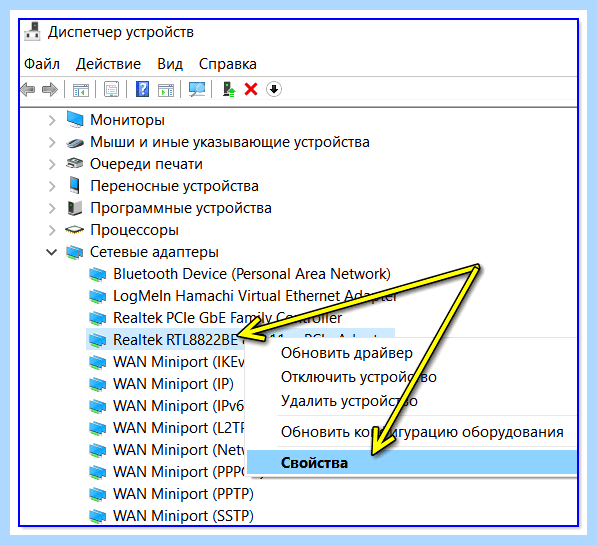The width and height of the screenshot is (597, 545).
Task: Click the Мониторы monitor icon
Action: pos(75,119)
